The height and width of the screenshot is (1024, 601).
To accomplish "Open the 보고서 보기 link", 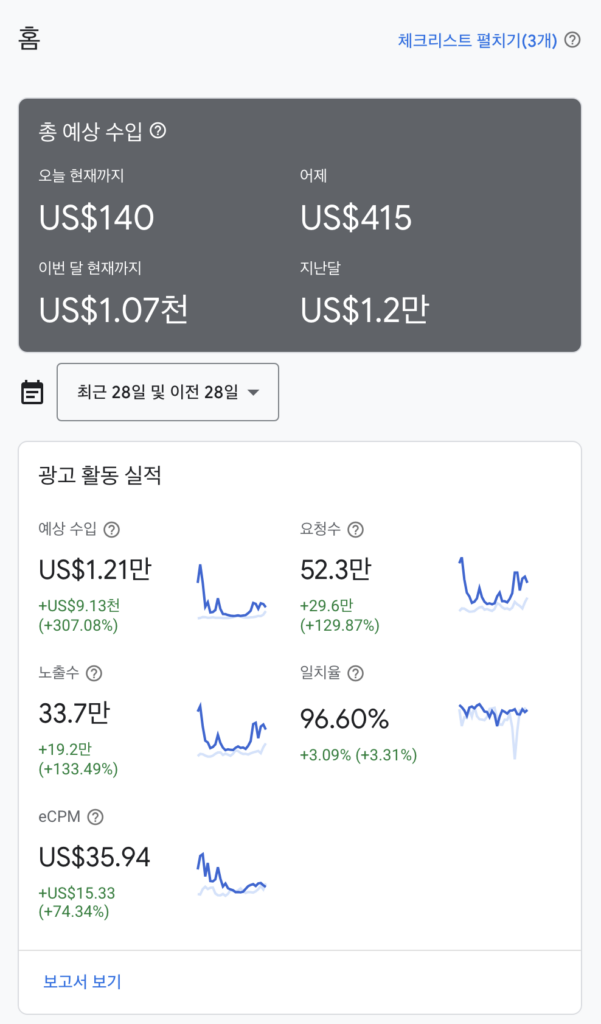I will (x=82, y=981).
